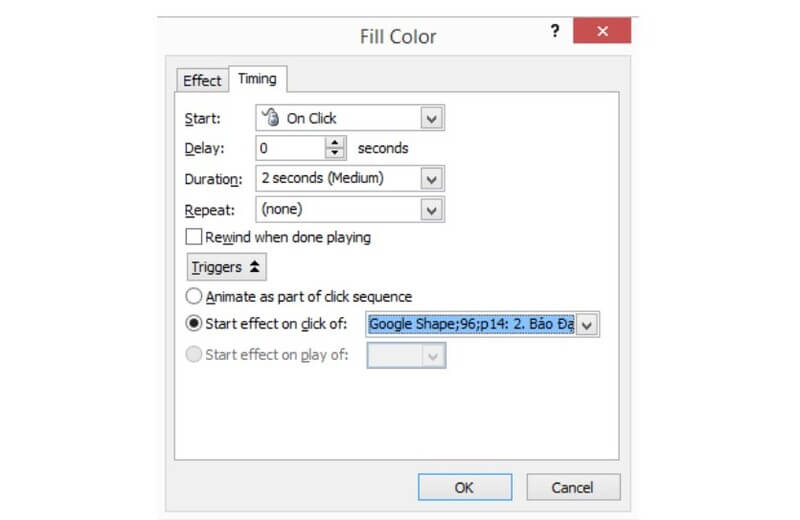The image size is (800, 520).
Task: Select Animate as part of click sequence
Action: (x=193, y=296)
